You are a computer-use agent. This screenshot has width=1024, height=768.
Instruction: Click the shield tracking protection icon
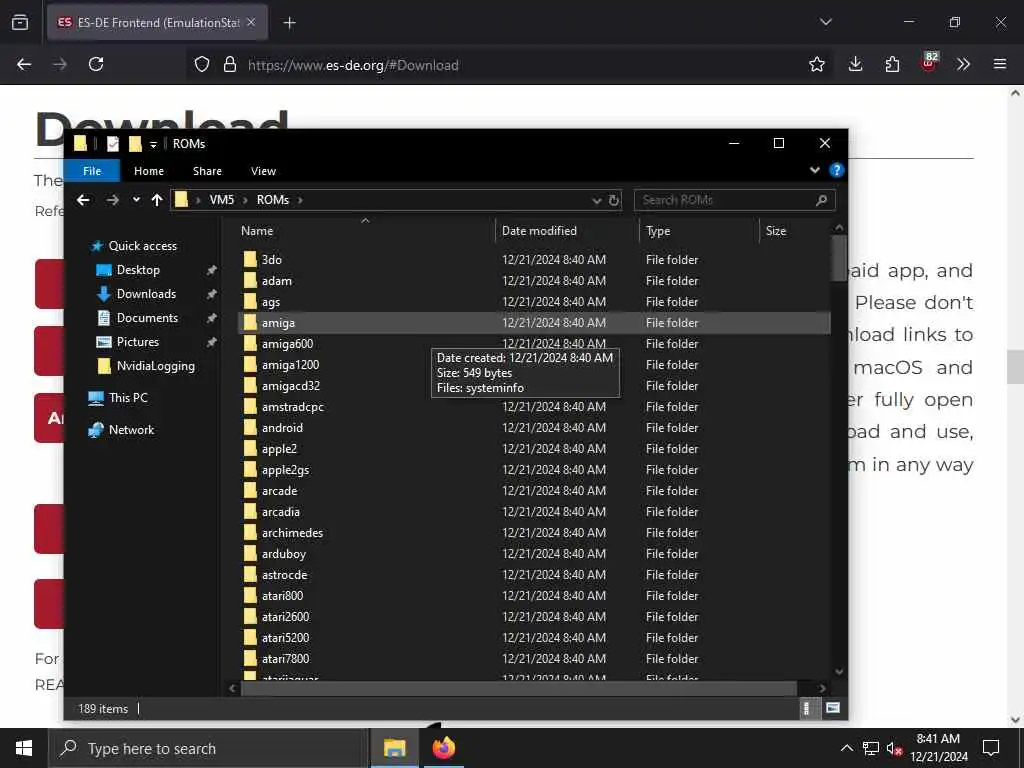click(x=202, y=65)
